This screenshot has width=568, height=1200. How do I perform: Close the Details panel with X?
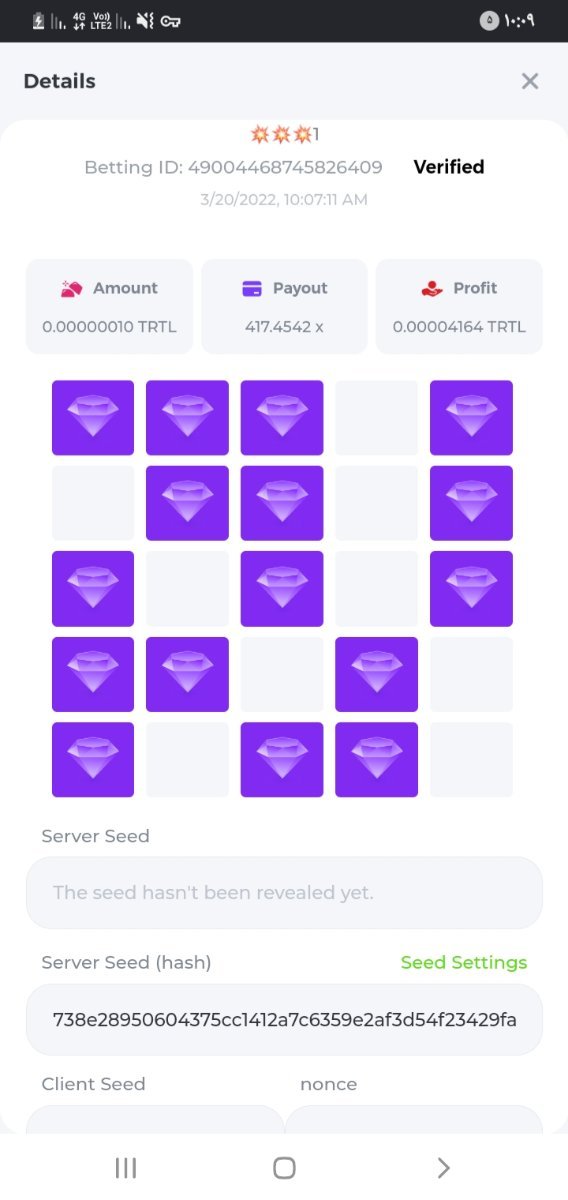[530, 81]
